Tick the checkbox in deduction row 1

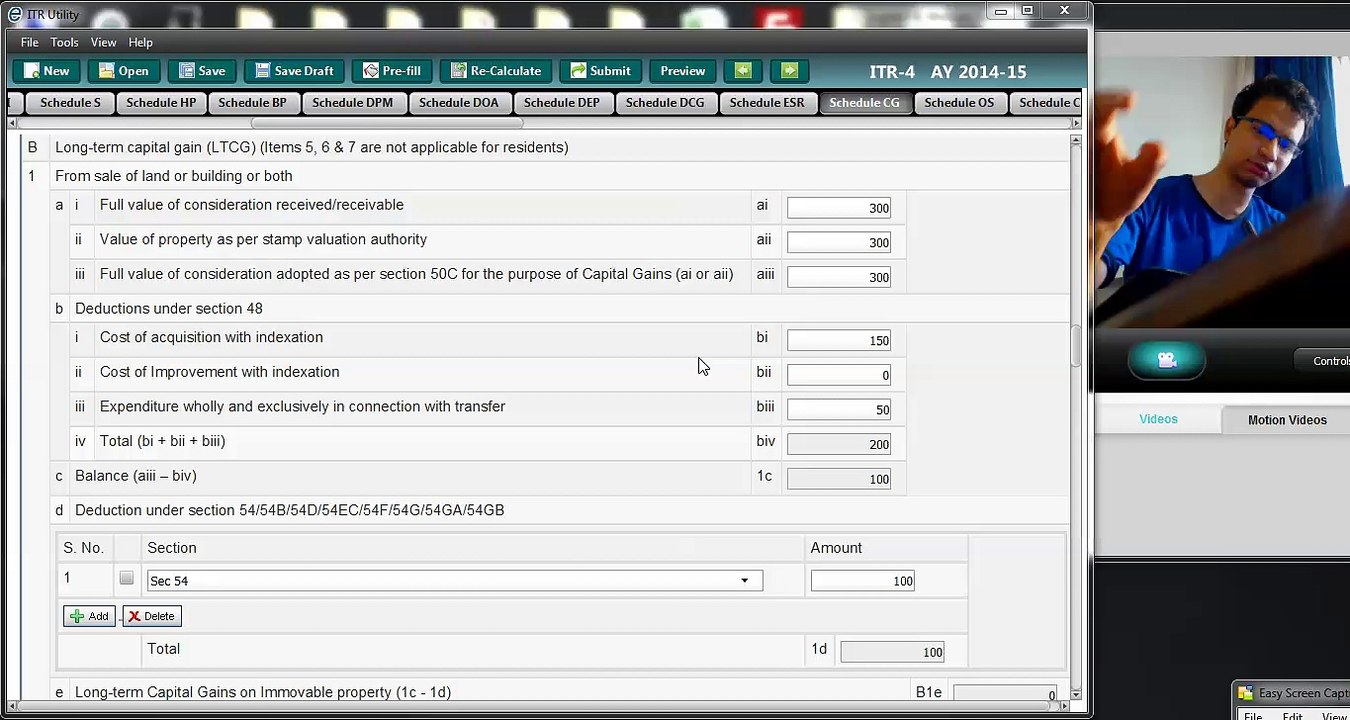click(x=126, y=578)
